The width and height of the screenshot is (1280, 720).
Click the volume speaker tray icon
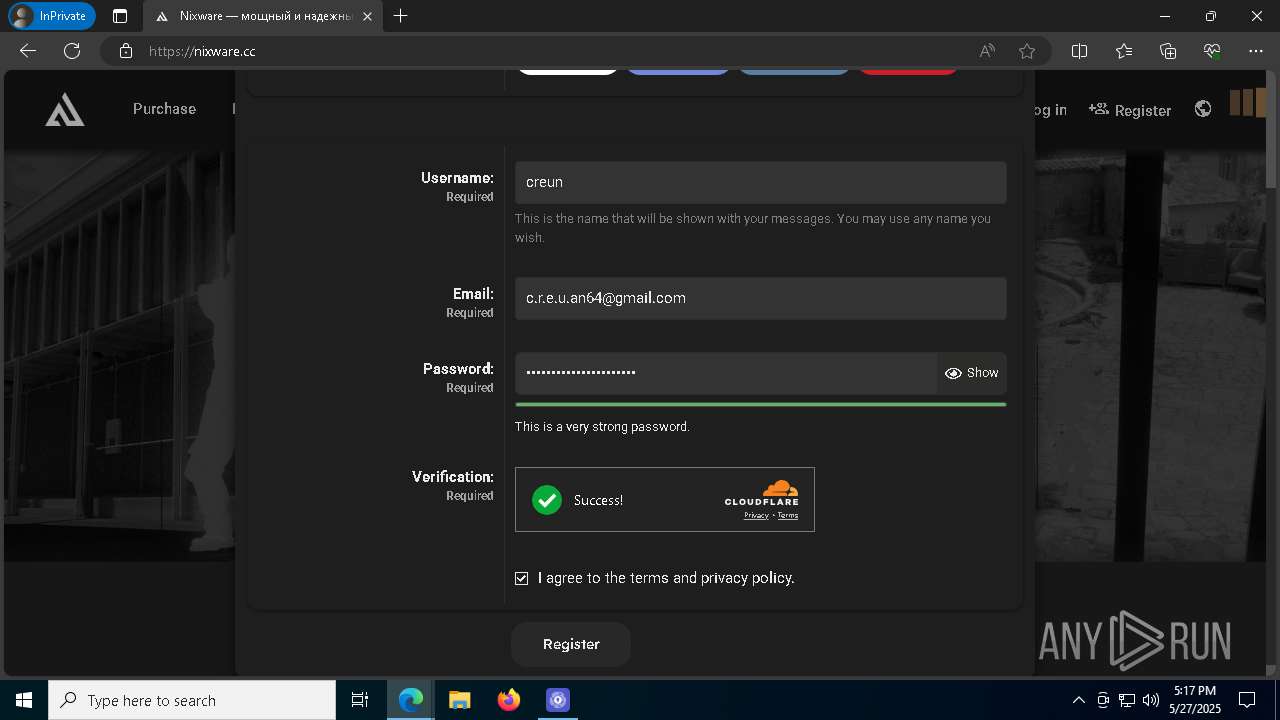[x=1151, y=700]
